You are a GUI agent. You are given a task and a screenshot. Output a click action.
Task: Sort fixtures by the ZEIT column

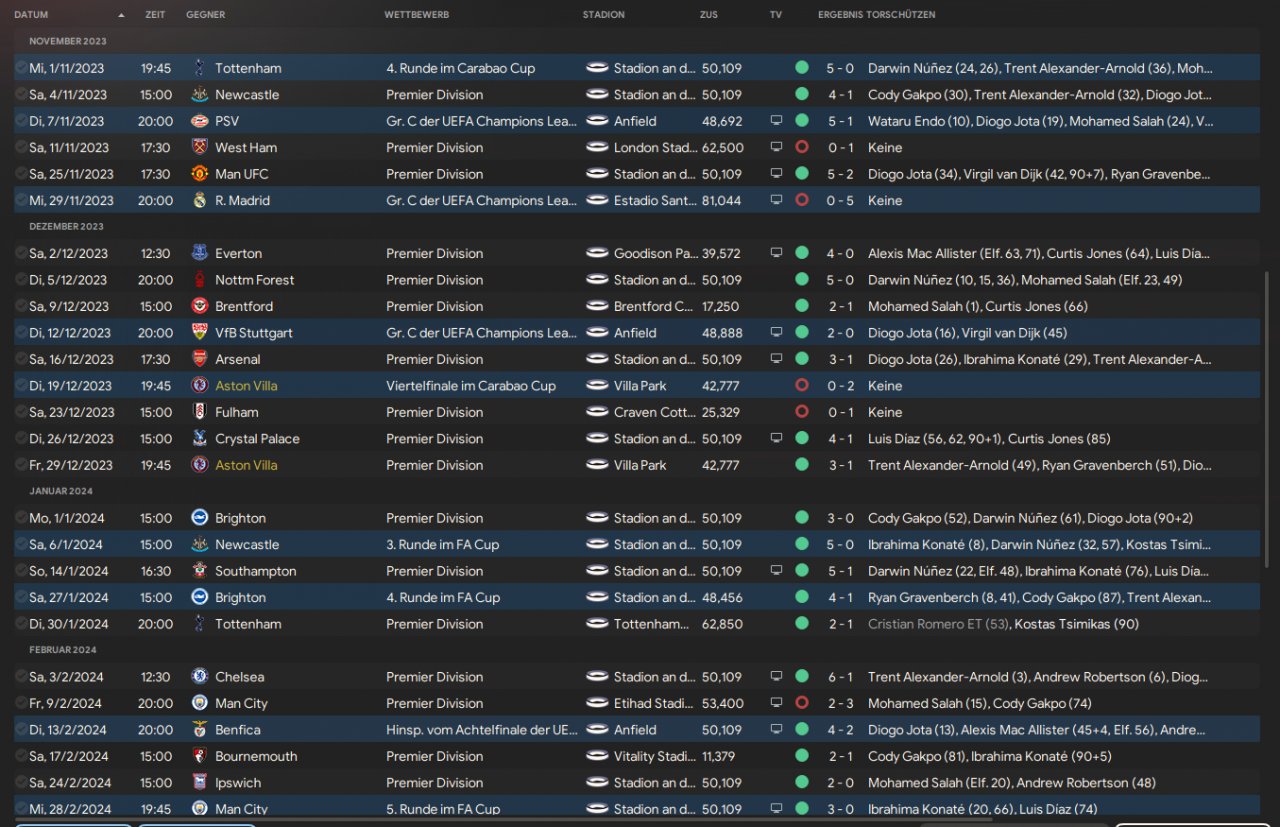point(155,15)
